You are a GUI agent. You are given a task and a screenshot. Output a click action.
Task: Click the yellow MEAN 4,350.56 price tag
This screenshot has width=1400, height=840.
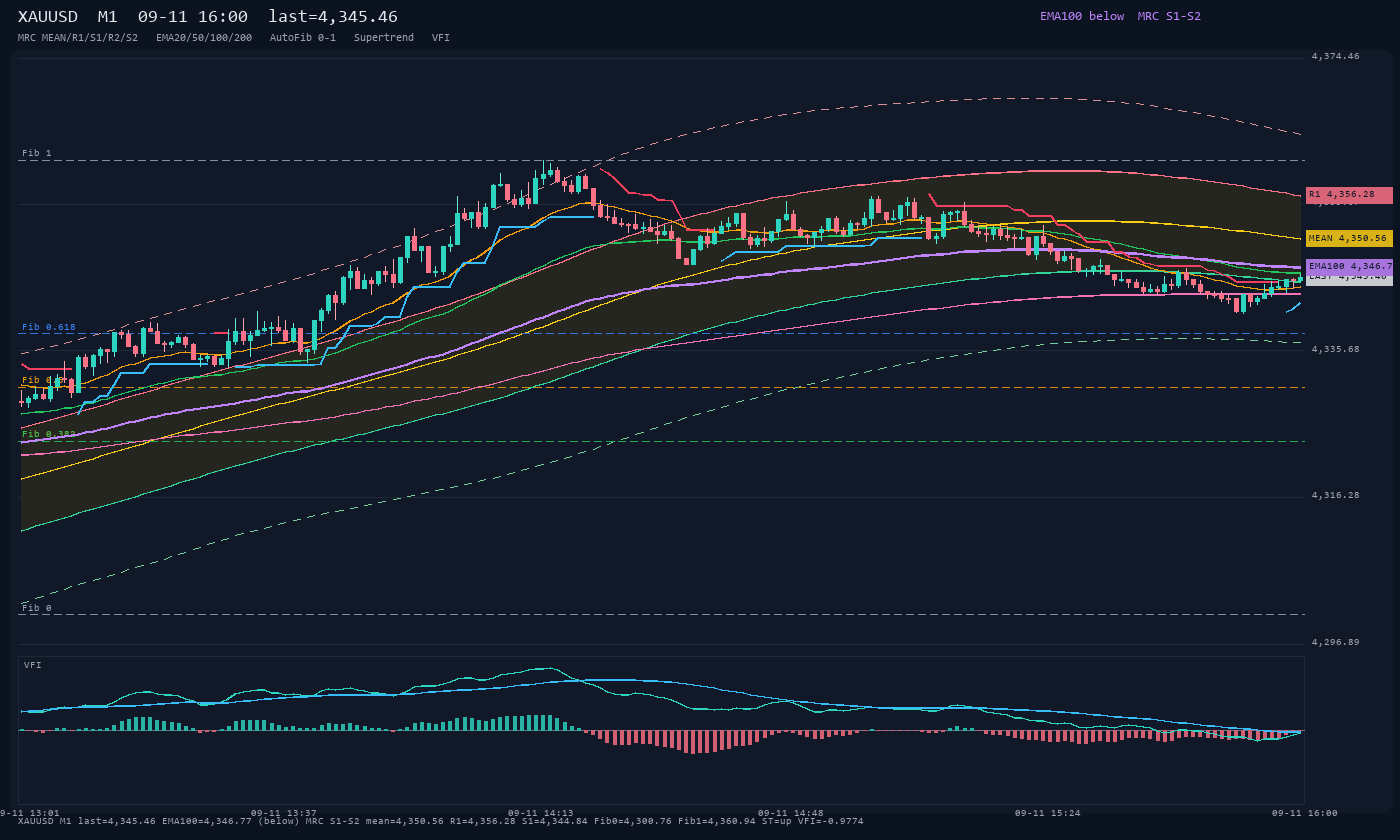click(1349, 238)
